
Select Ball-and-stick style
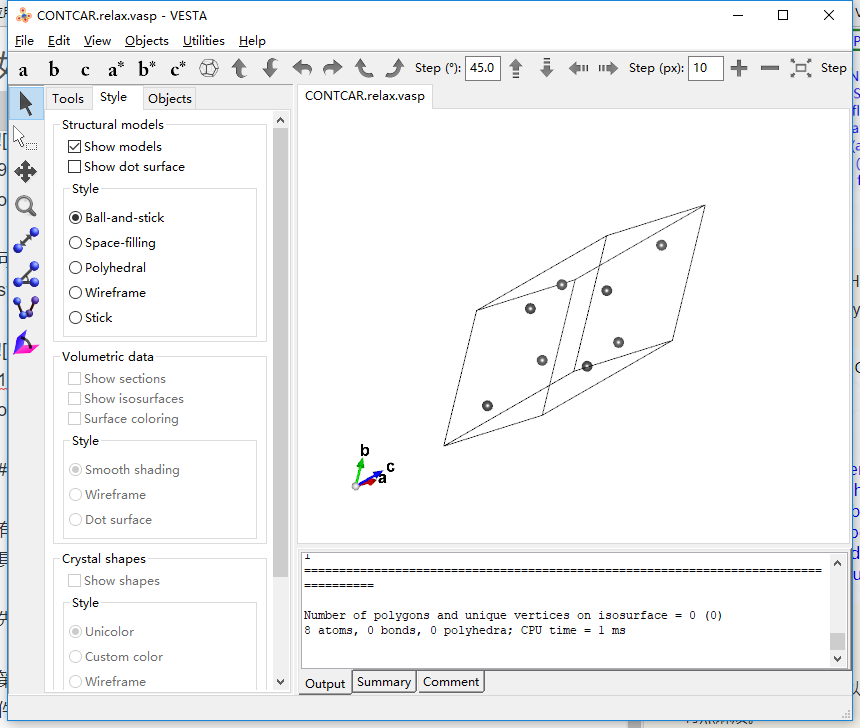pyautogui.click(x=76, y=218)
